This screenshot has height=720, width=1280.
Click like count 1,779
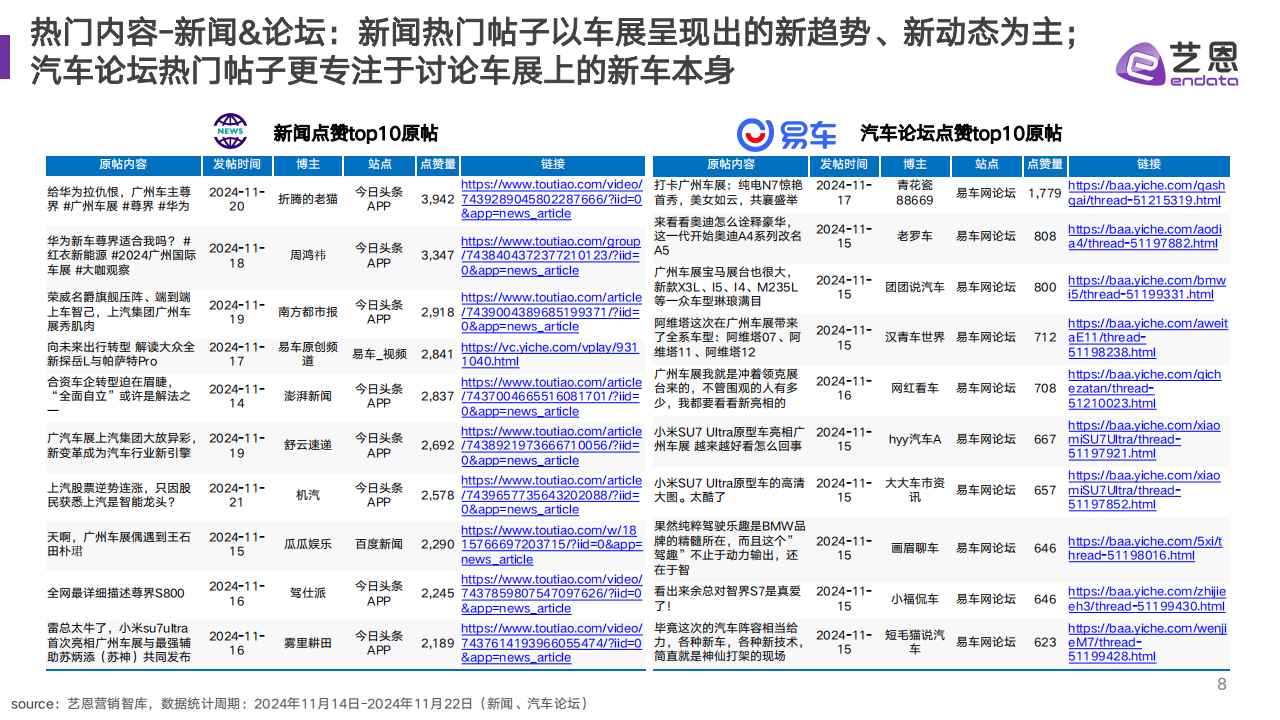point(1044,193)
